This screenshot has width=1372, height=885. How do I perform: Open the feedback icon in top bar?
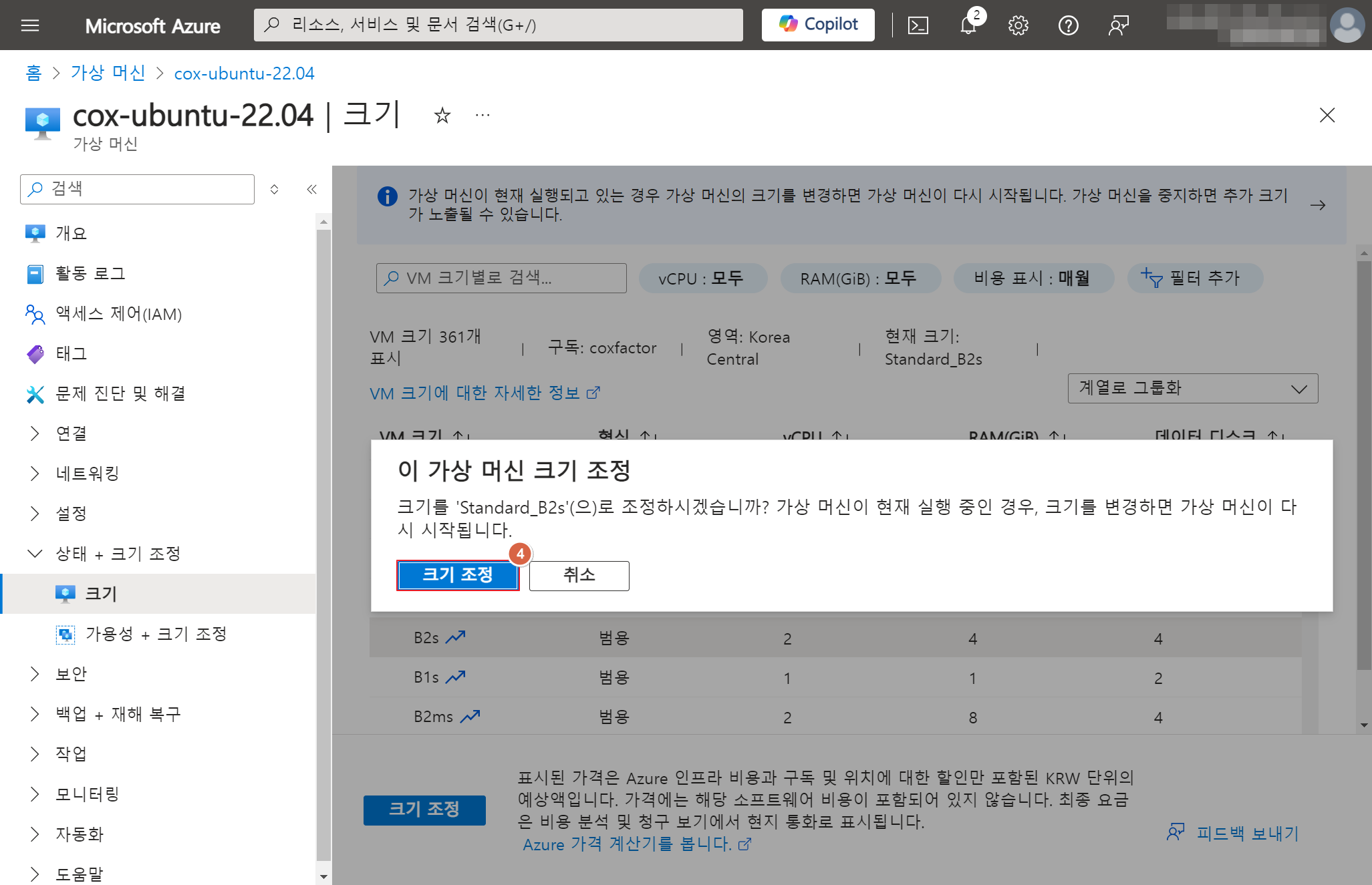click(x=1118, y=25)
